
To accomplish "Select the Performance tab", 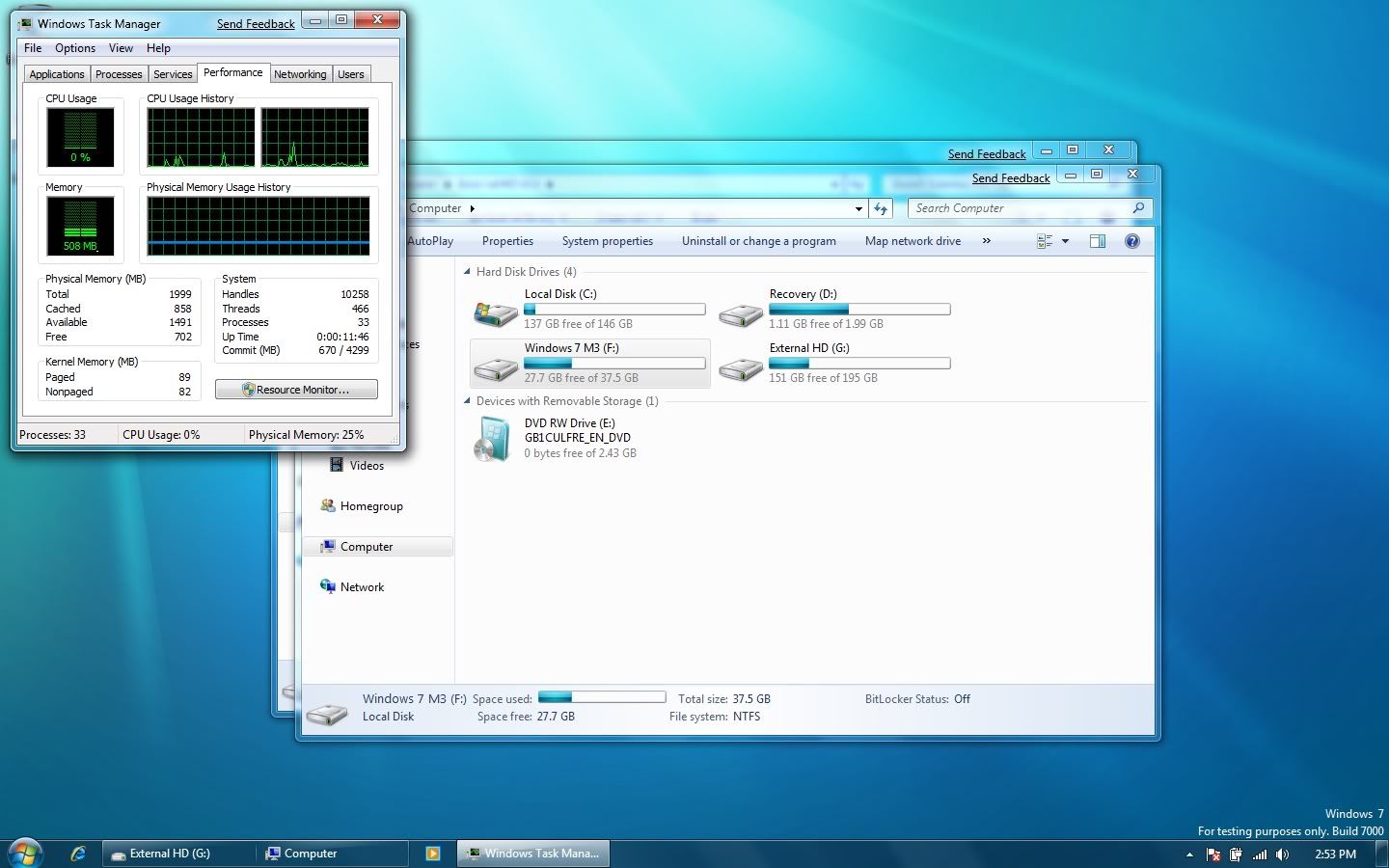I will pos(233,72).
